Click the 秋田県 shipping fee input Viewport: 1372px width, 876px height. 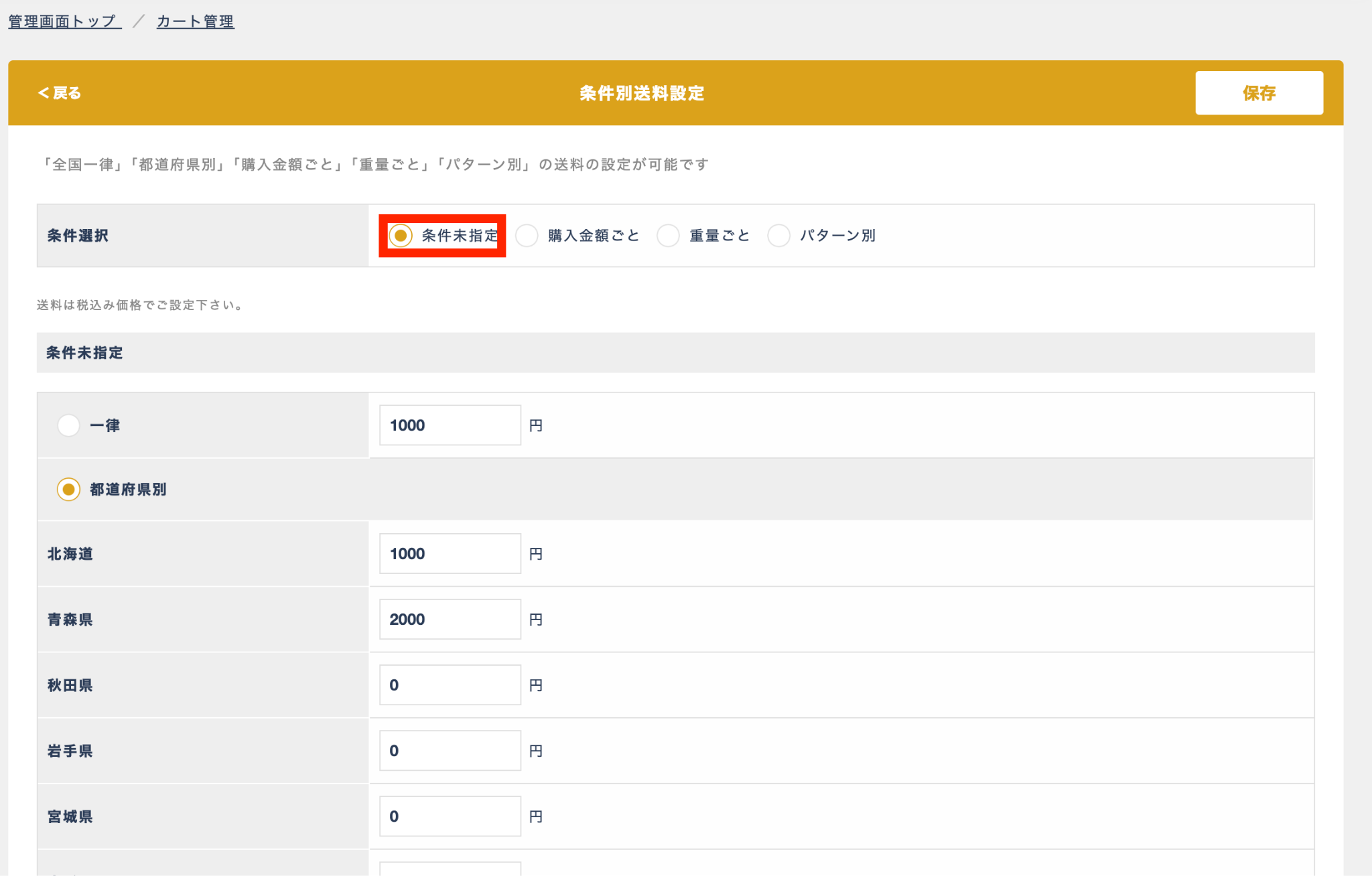[450, 685]
